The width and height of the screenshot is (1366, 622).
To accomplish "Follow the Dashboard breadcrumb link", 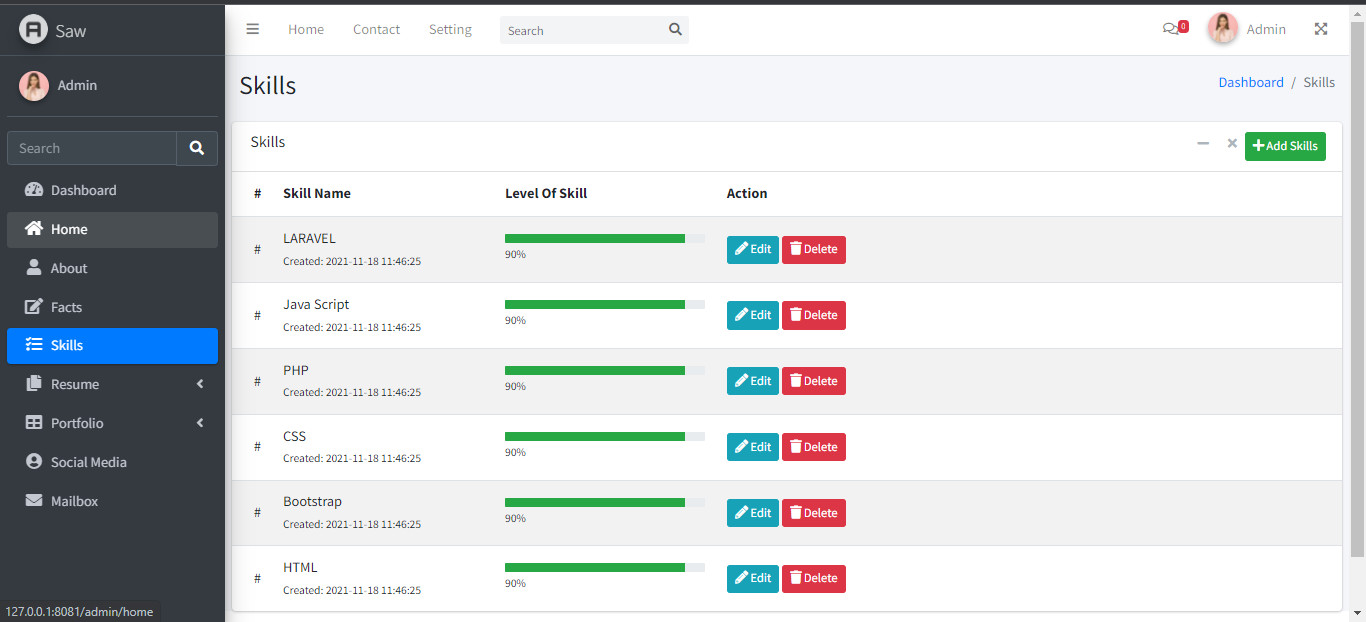I will (1251, 82).
